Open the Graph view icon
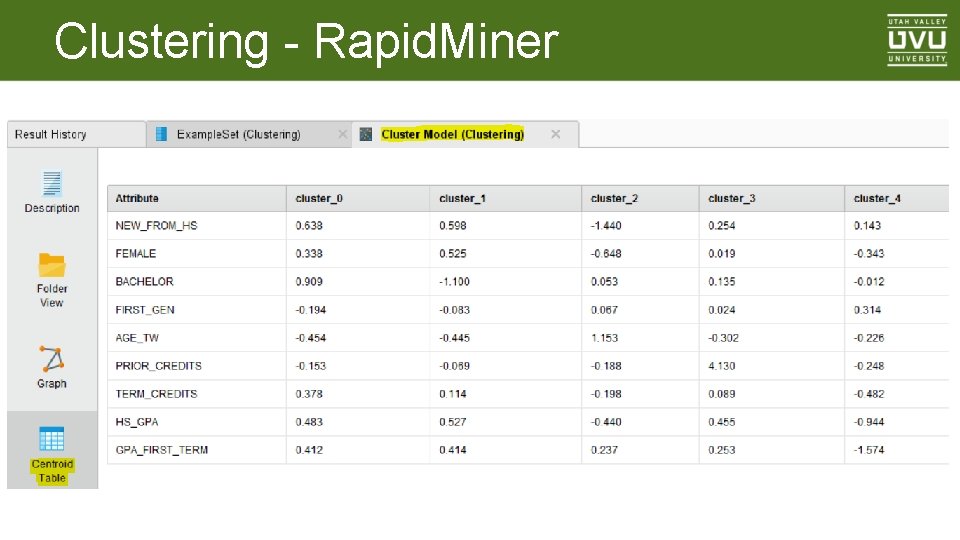 click(x=51, y=359)
